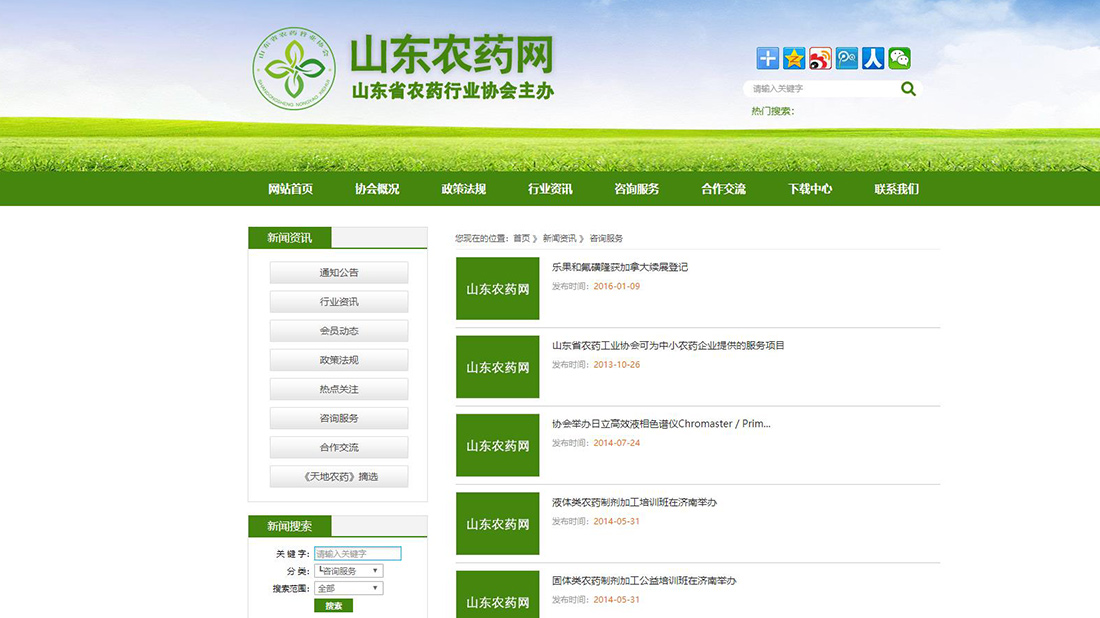The image size is (1100, 618).
Task: Click the keyword input field in 新闻搜索
Action: pos(360,552)
